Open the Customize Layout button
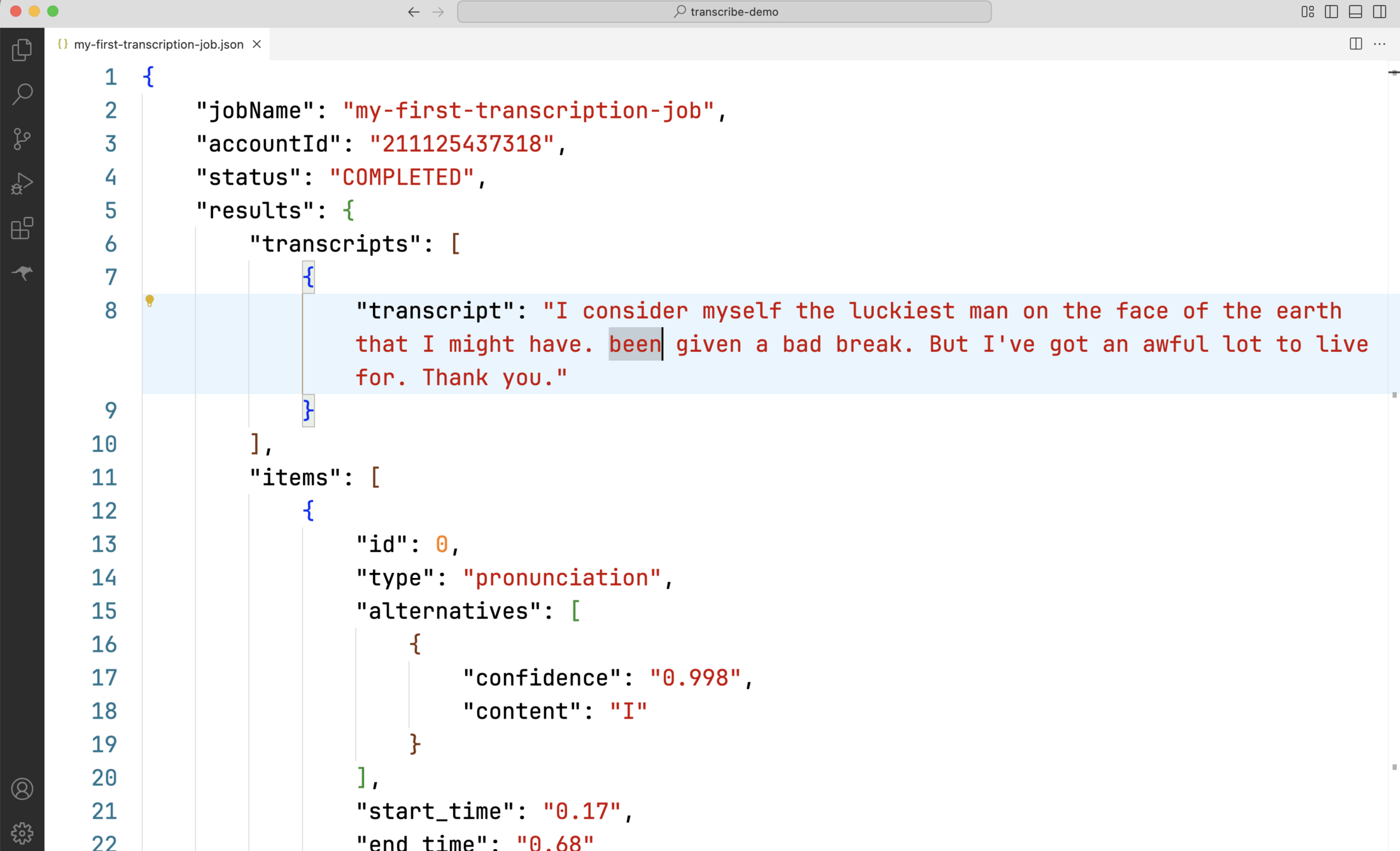This screenshot has width=1400, height=851. [1307, 12]
